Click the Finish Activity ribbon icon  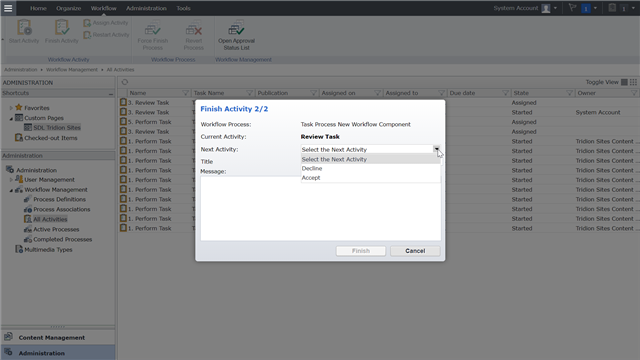coord(62,28)
